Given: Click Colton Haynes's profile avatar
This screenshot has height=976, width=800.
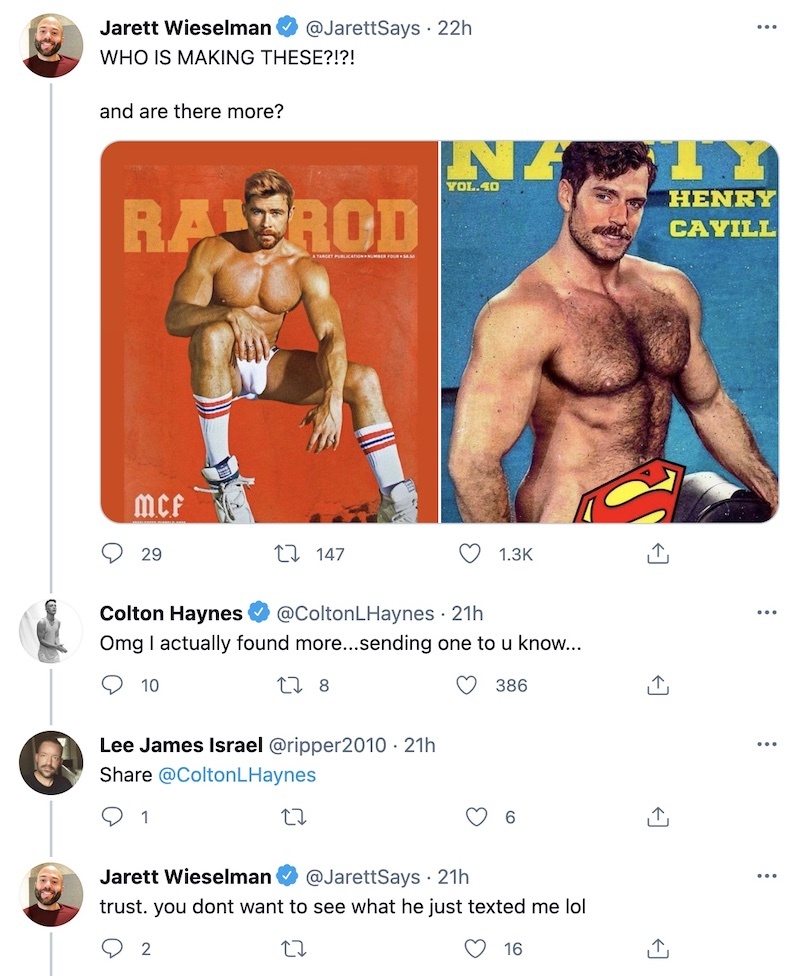Looking at the screenshot, I should (51, 631).
